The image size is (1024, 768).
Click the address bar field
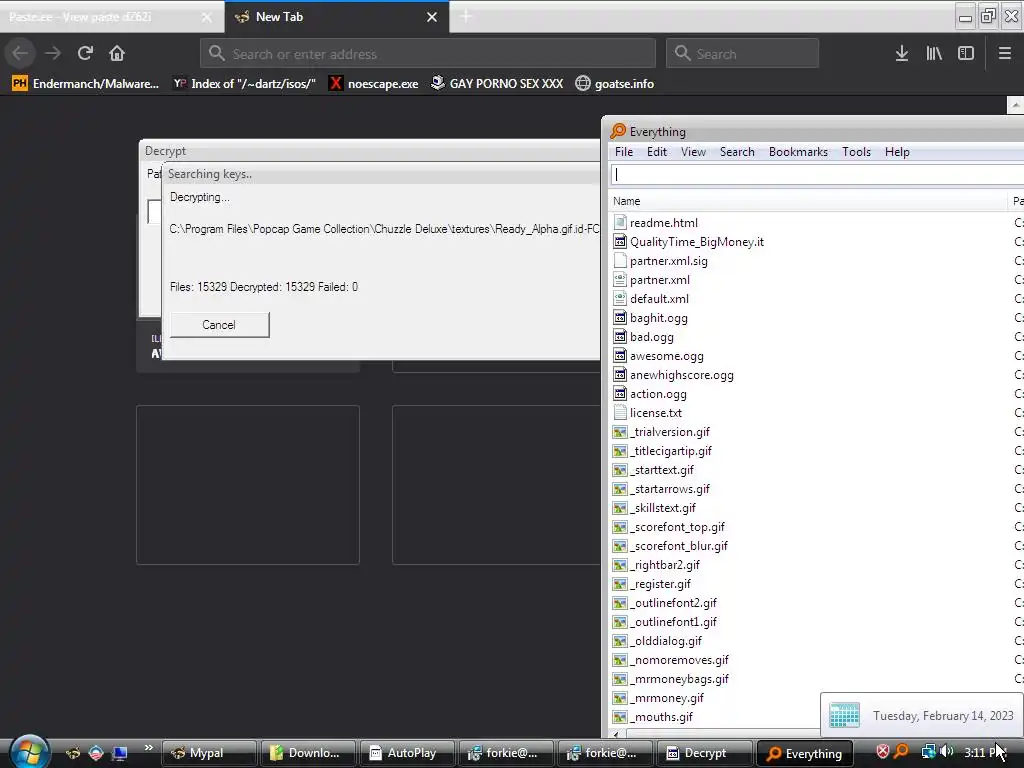428,54
